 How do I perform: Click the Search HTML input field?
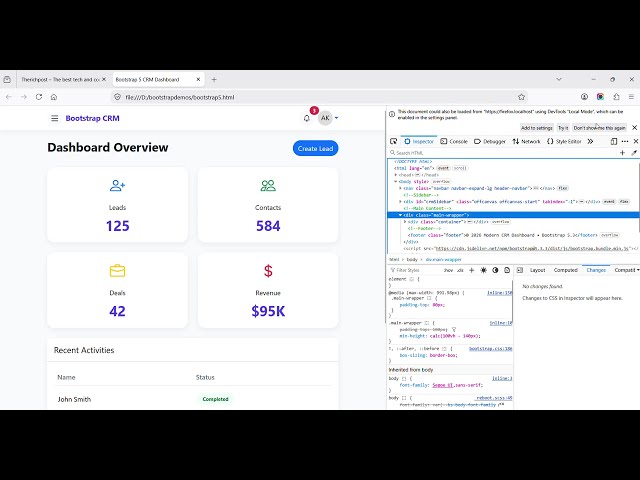(x=503, y=153)
